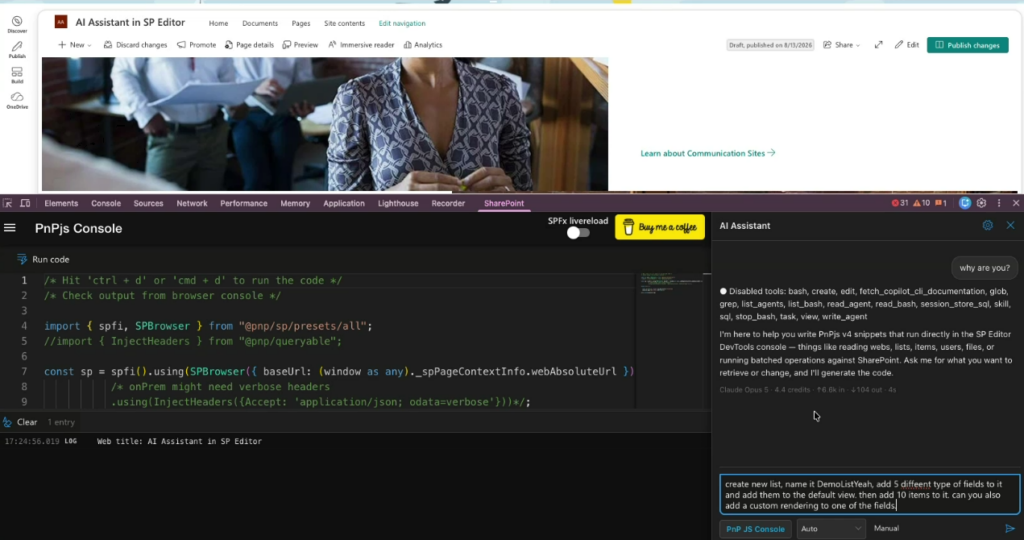This screenshot has width=1024, height=540.
Task: Expand the New dropdown
Action: coord(74,45)
